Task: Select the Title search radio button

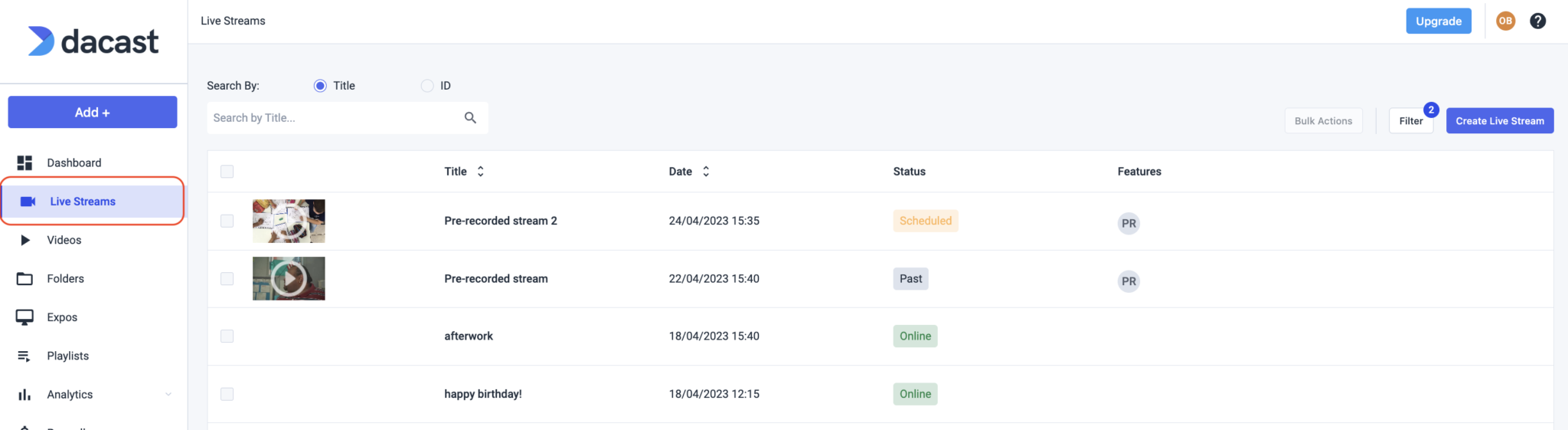Action: [x=320, y=86]
